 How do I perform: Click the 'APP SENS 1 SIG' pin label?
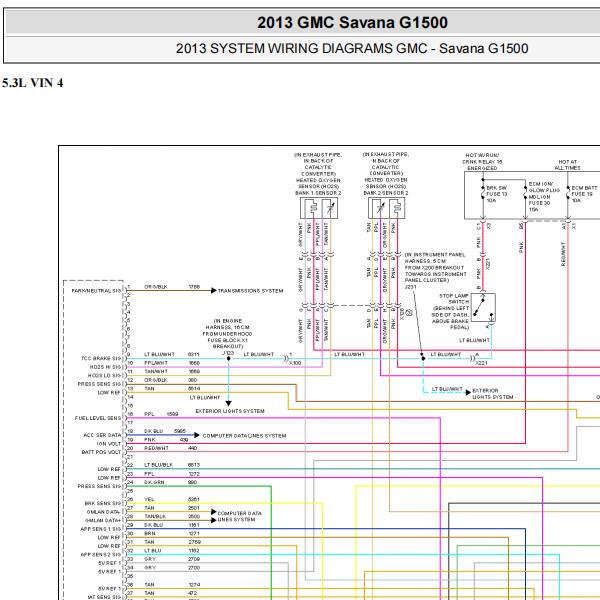click(x=101, y=529)
